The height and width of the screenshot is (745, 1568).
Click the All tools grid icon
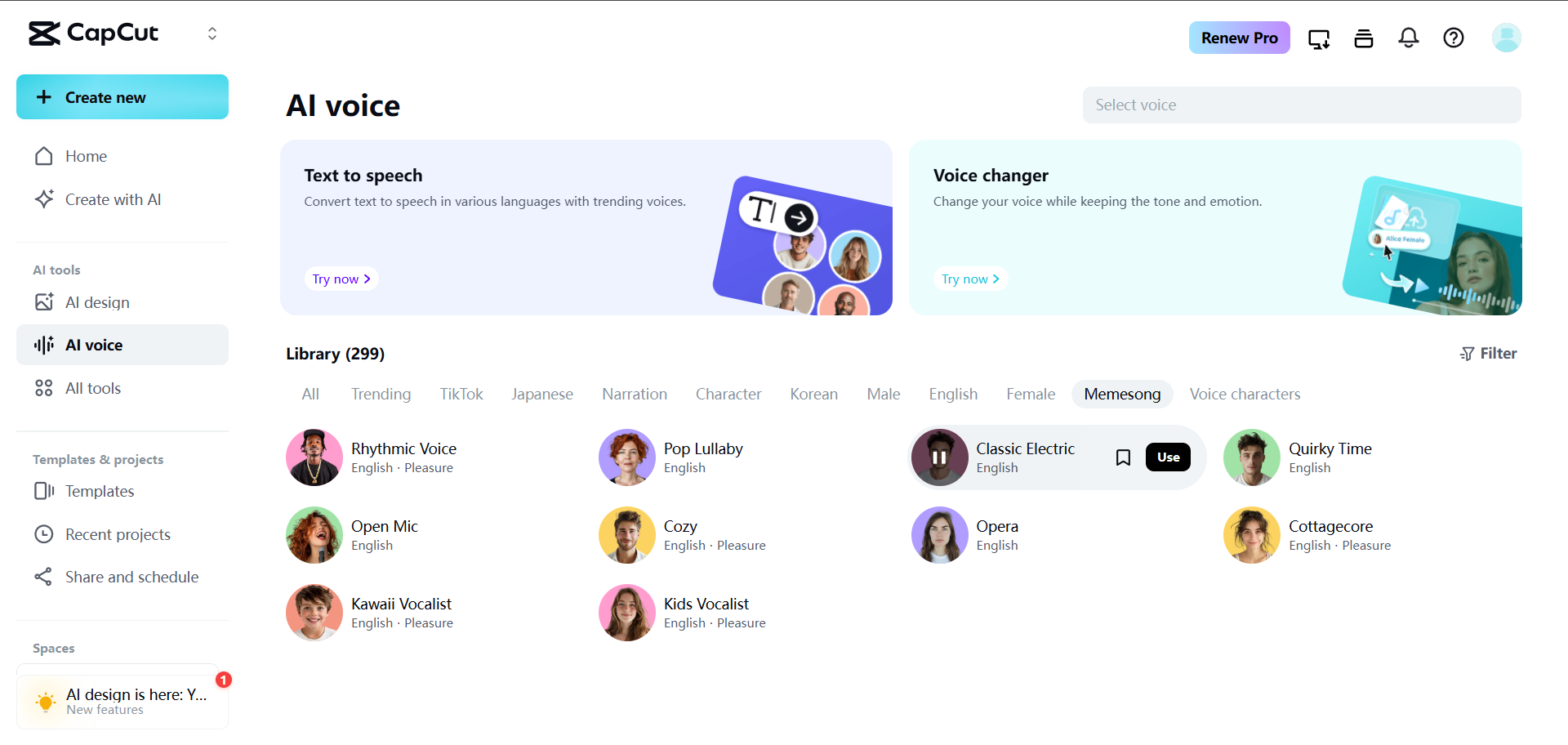click(x=44, y=388)
